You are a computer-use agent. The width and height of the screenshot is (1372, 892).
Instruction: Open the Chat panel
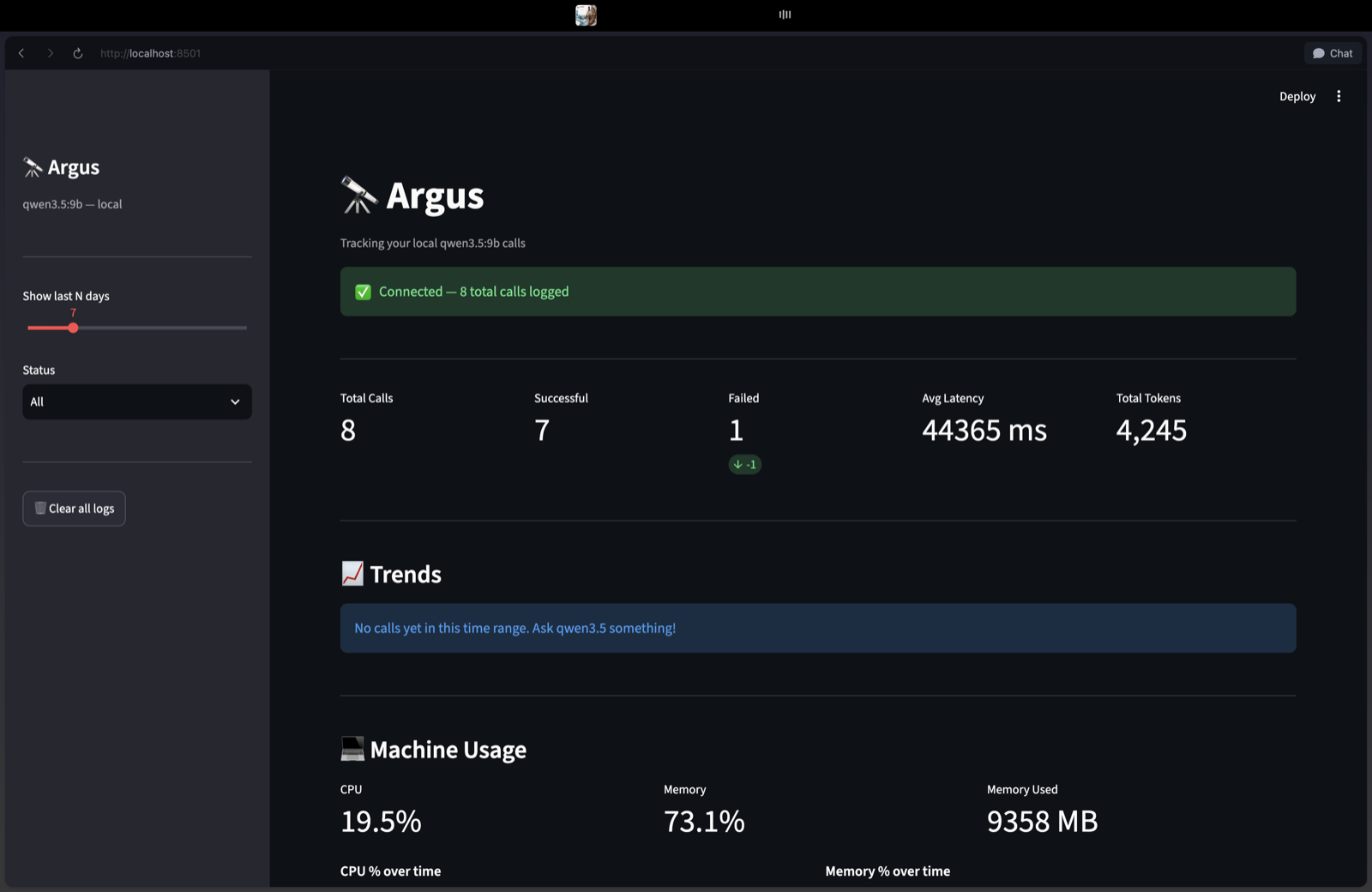coord(1333,53)
